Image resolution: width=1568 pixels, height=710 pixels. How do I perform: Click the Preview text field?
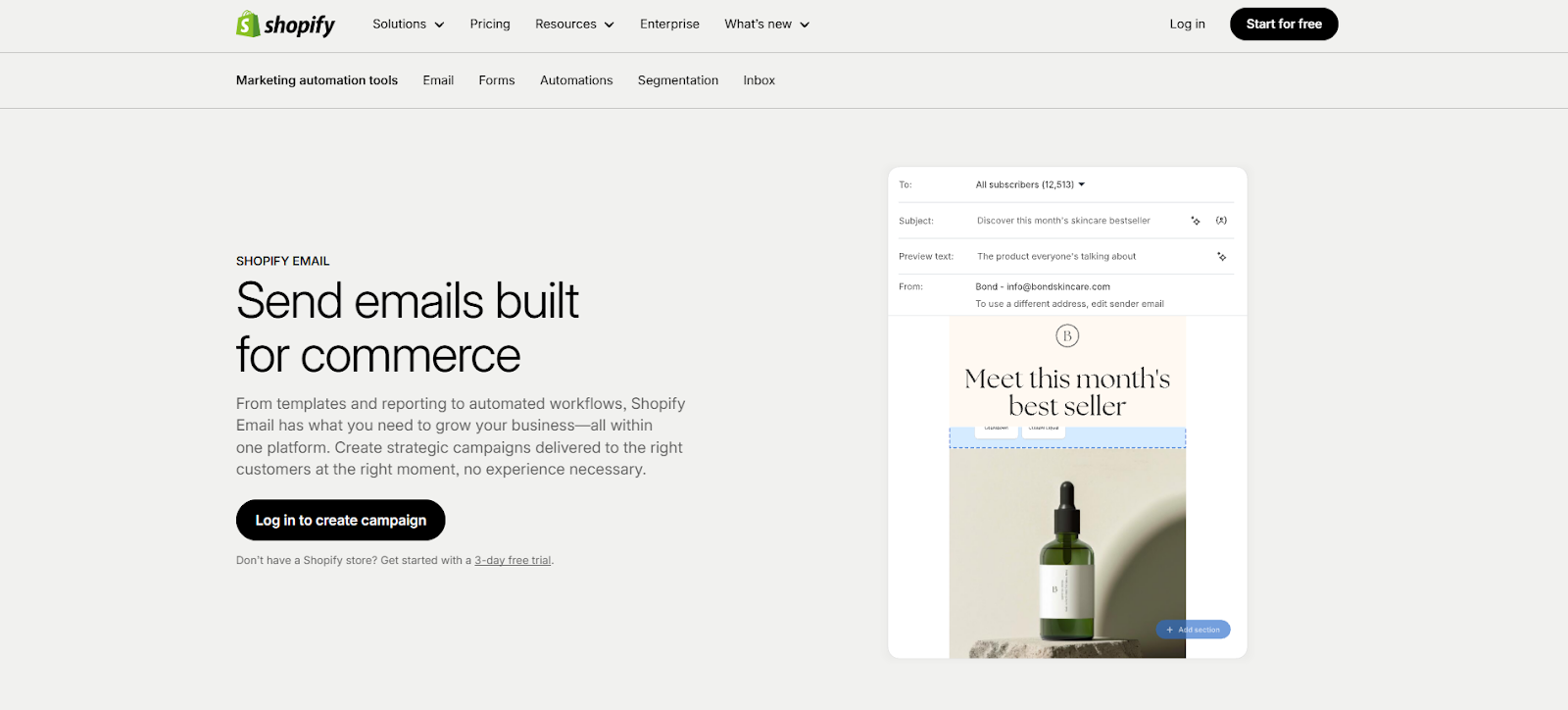[1056, 257]
